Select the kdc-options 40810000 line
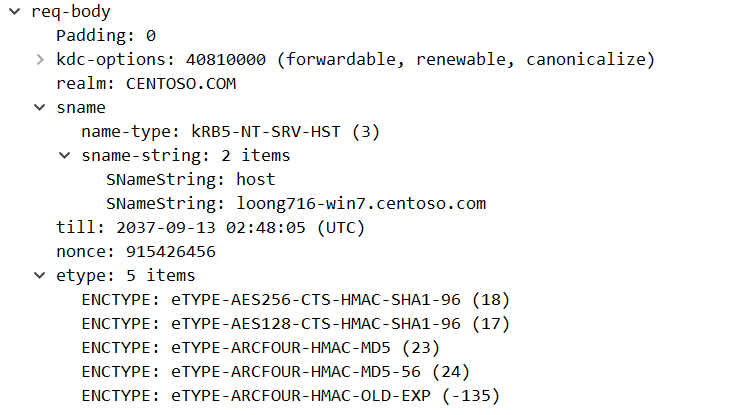The width and height of the screenshot is (746, 415). click(355, 60)
